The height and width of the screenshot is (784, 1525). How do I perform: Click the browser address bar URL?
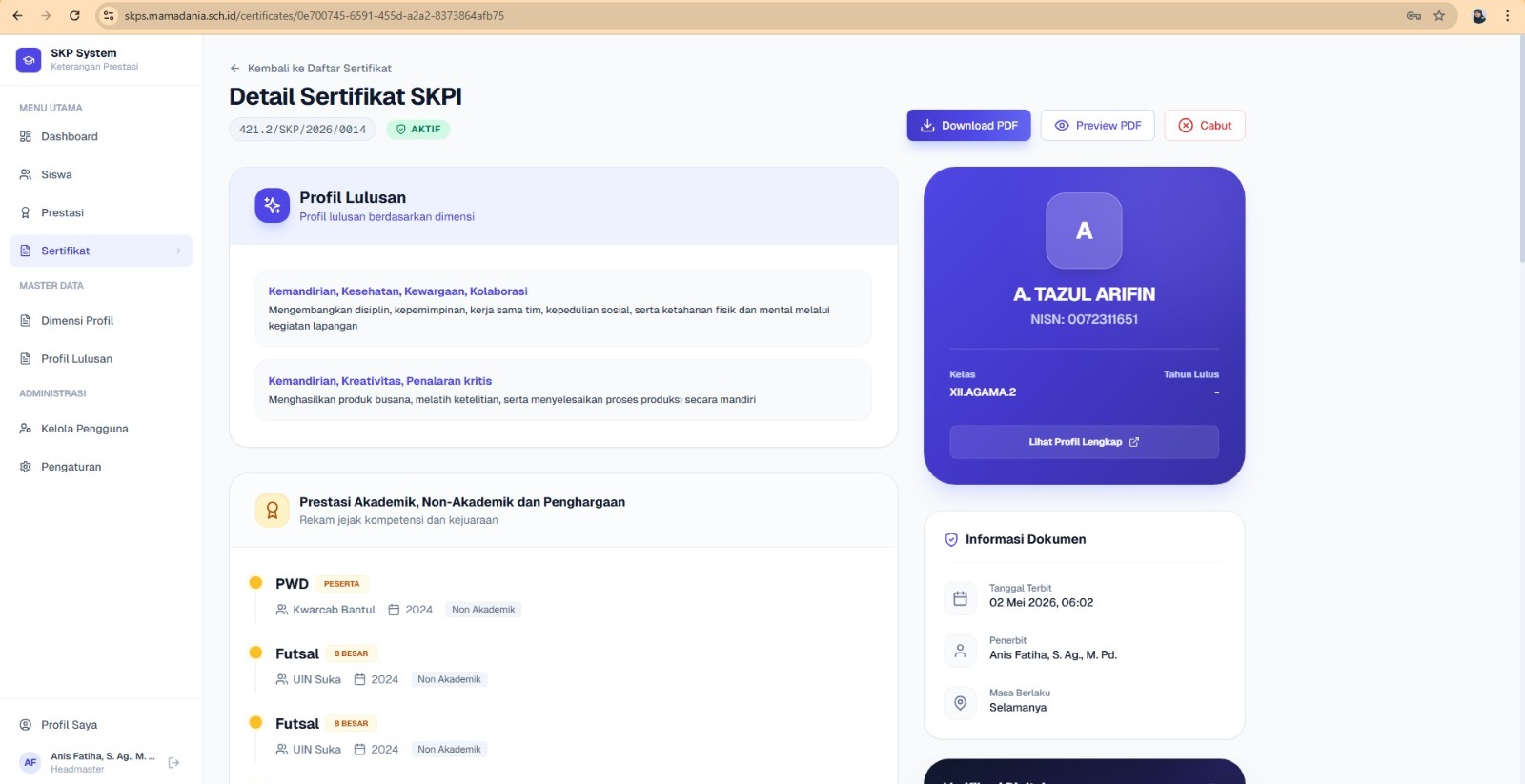(315, 15)
